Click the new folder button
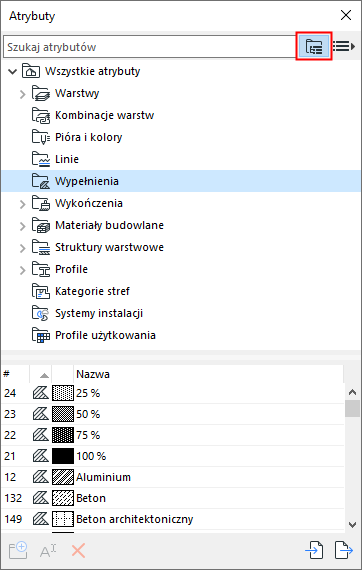 pos(18,550)
